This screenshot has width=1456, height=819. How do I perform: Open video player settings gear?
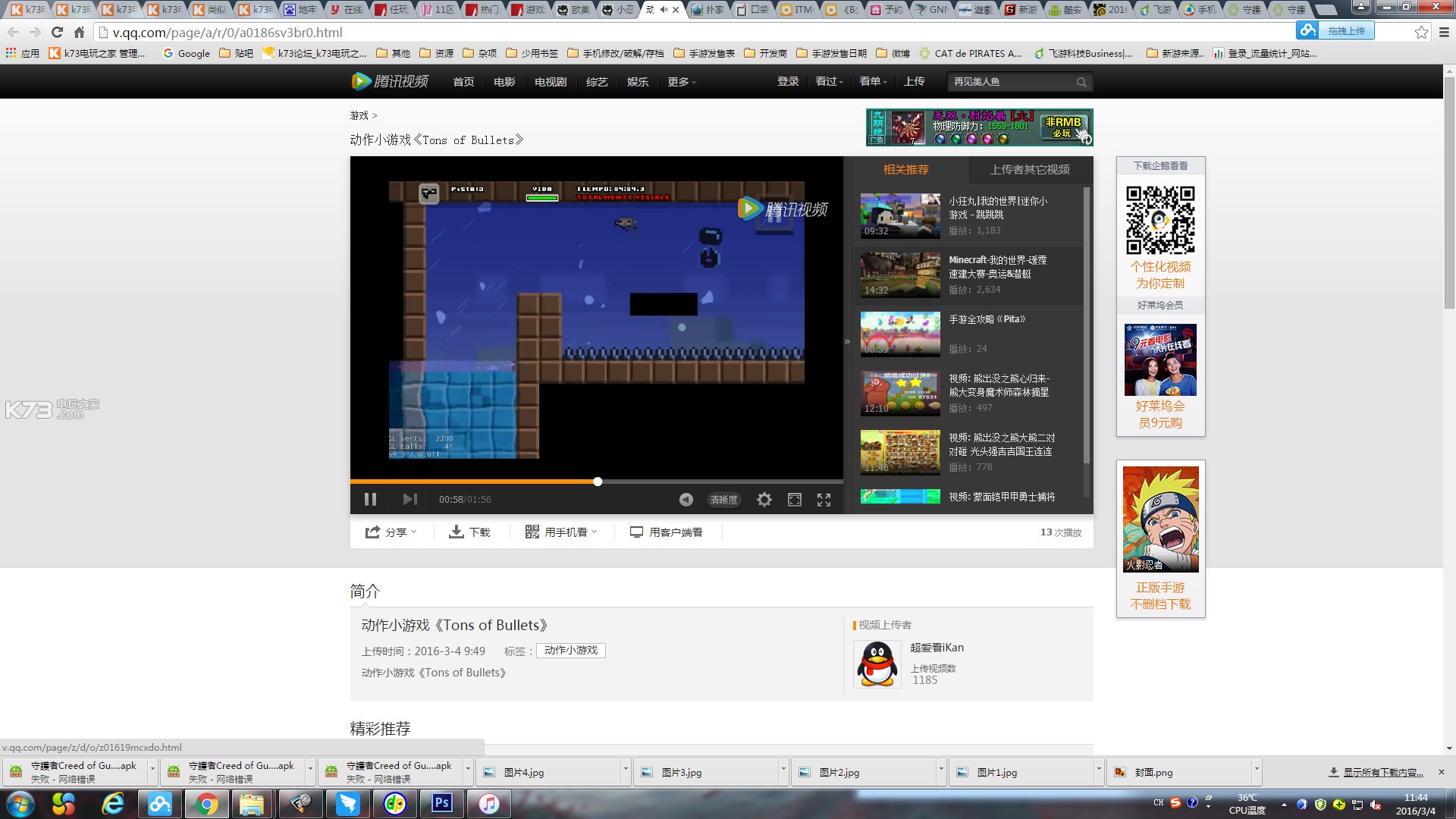click(764, 500)
